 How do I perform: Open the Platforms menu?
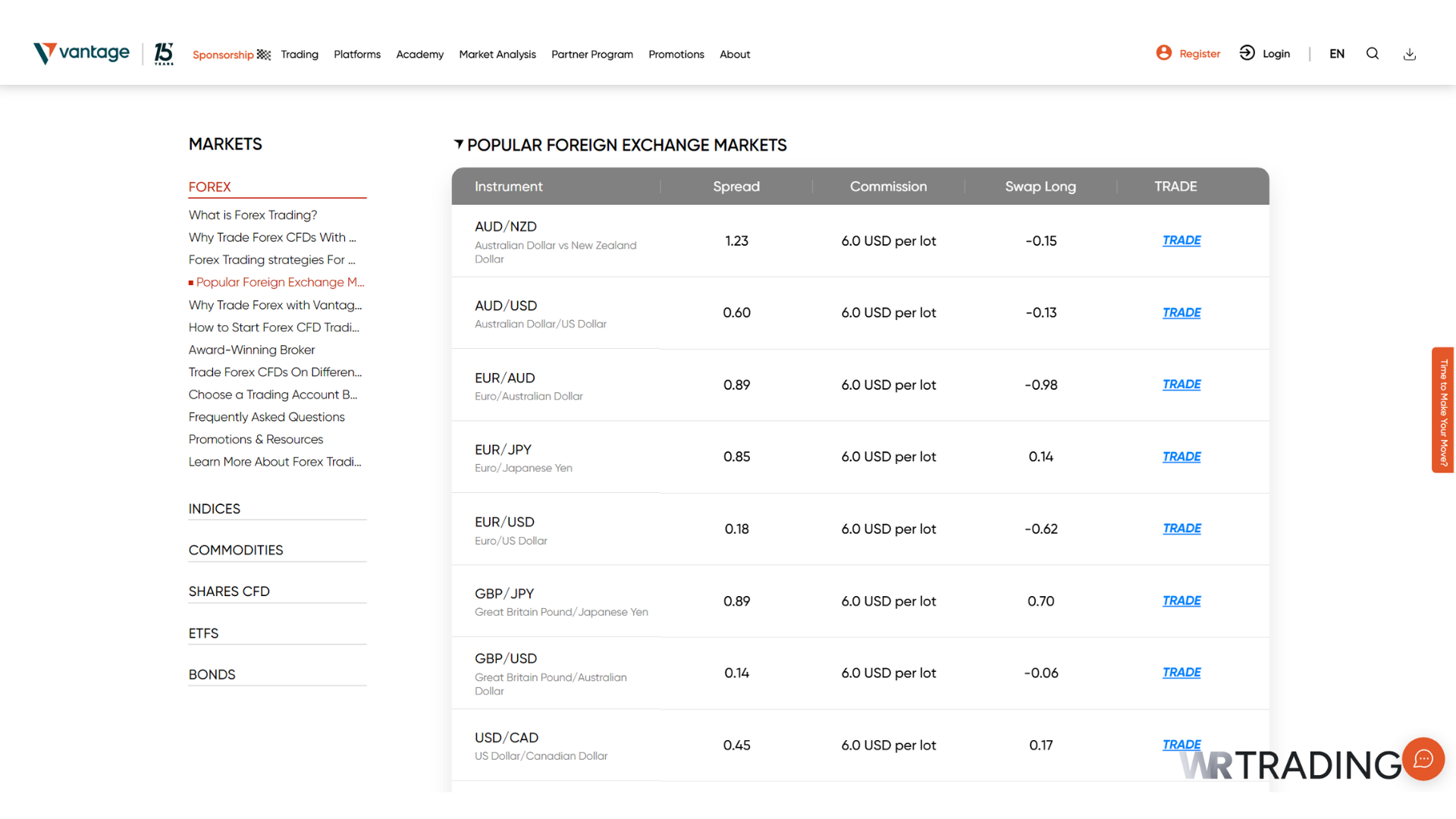point(357,55)
